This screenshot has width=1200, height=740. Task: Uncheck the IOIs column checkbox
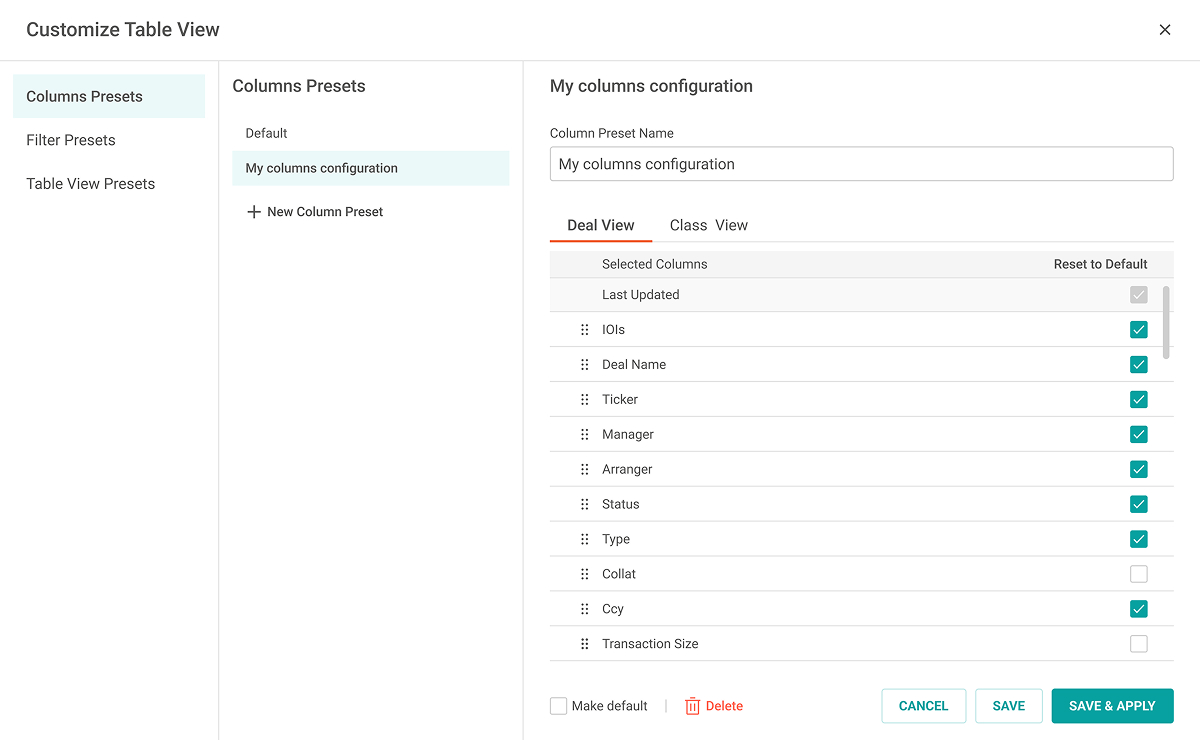point(1138,330)
